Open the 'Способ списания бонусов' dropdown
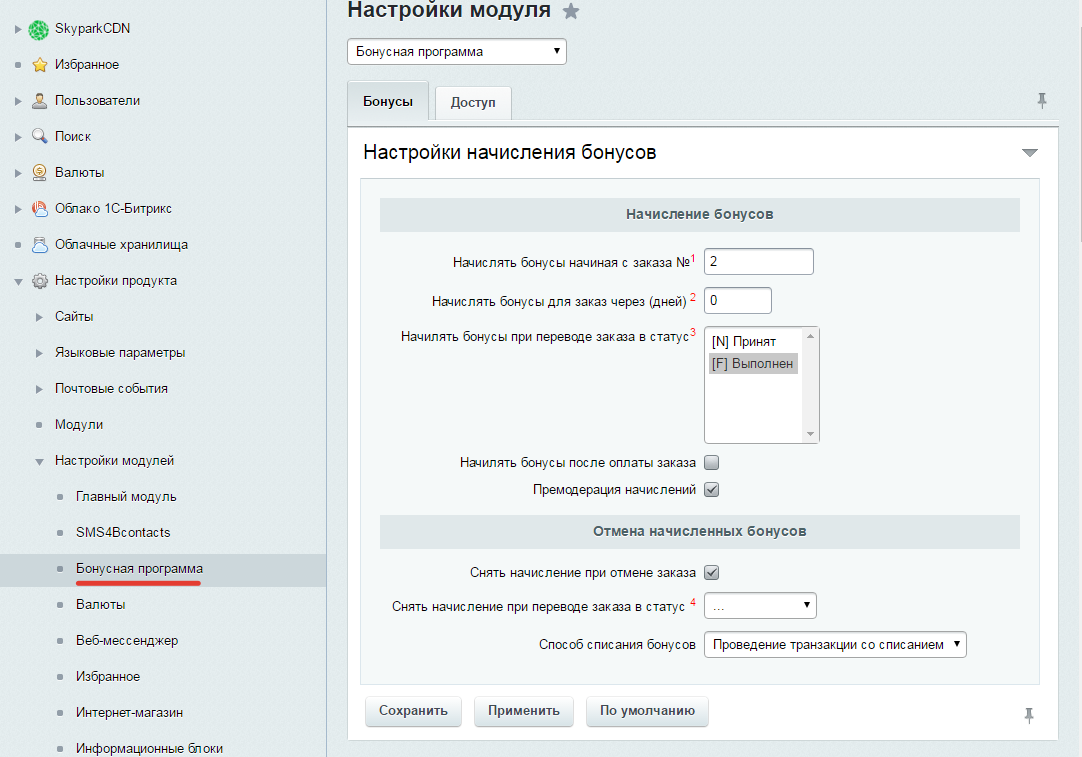 click(834, 644)
